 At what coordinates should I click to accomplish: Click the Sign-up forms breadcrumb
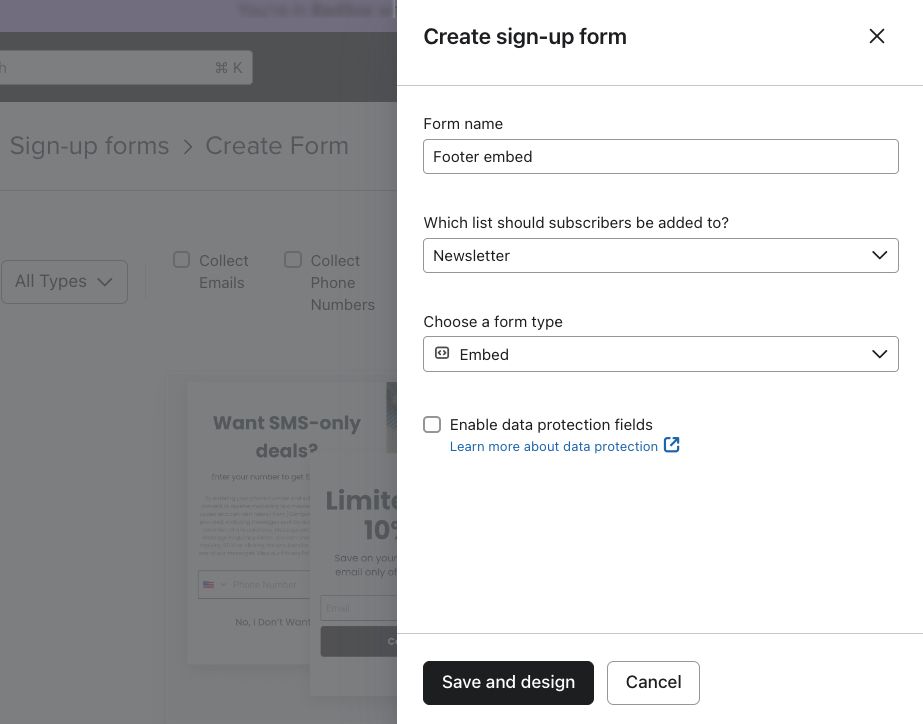point(89,146)
